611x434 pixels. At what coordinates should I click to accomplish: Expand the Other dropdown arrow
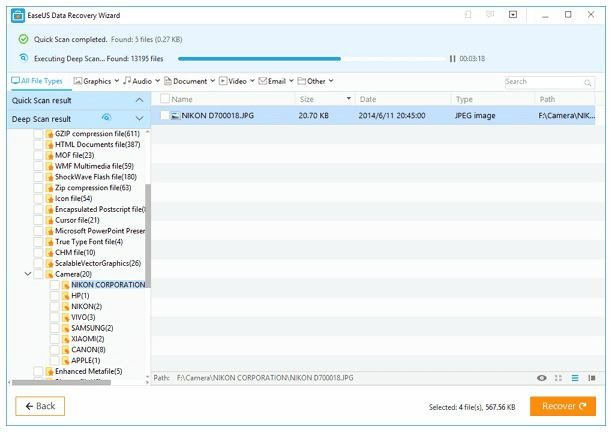pyautogui.click(x=331, y=81)
